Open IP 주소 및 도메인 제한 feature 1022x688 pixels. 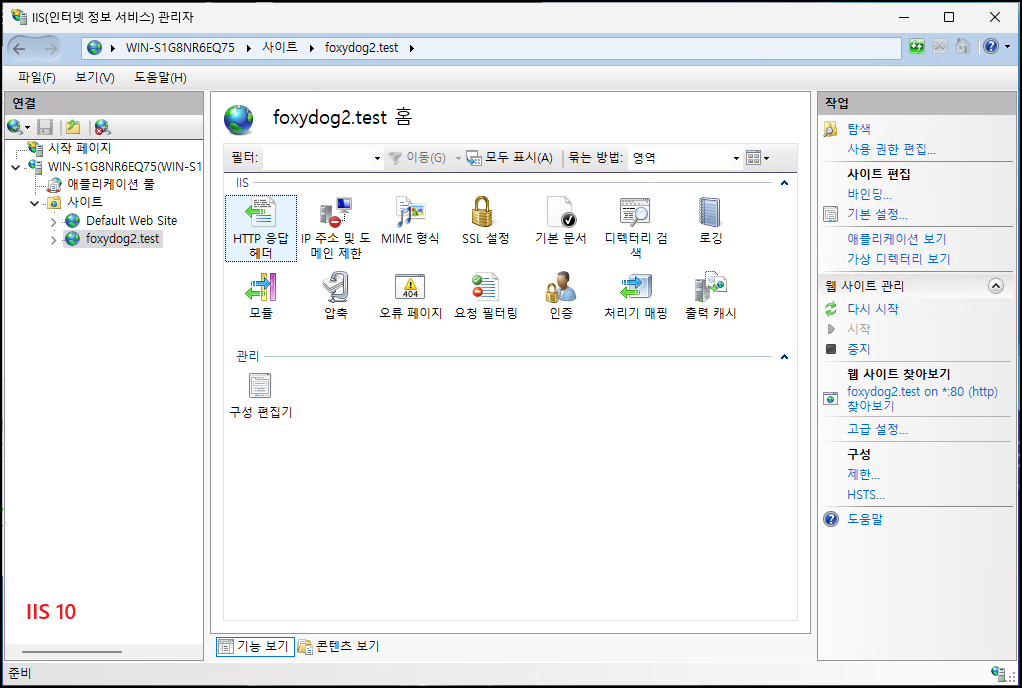pyautogui.click(x=336, y=228)
